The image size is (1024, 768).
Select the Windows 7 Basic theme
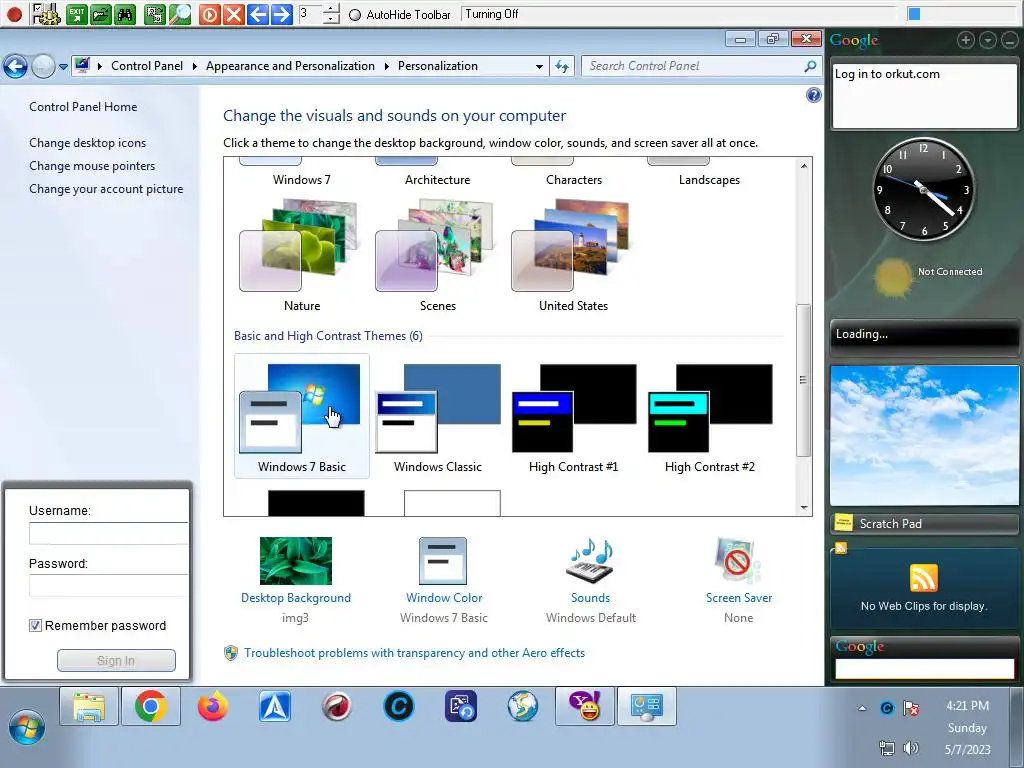(x=302, y=417)
